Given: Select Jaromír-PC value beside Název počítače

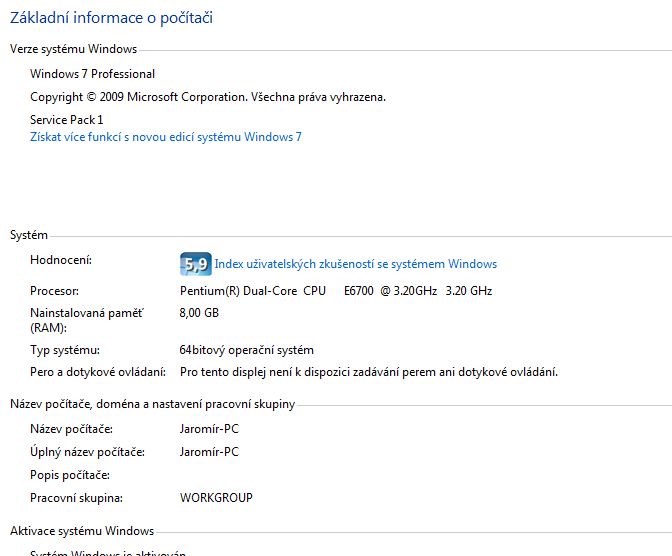Looking at the screenshot, I should coord(209,429).
